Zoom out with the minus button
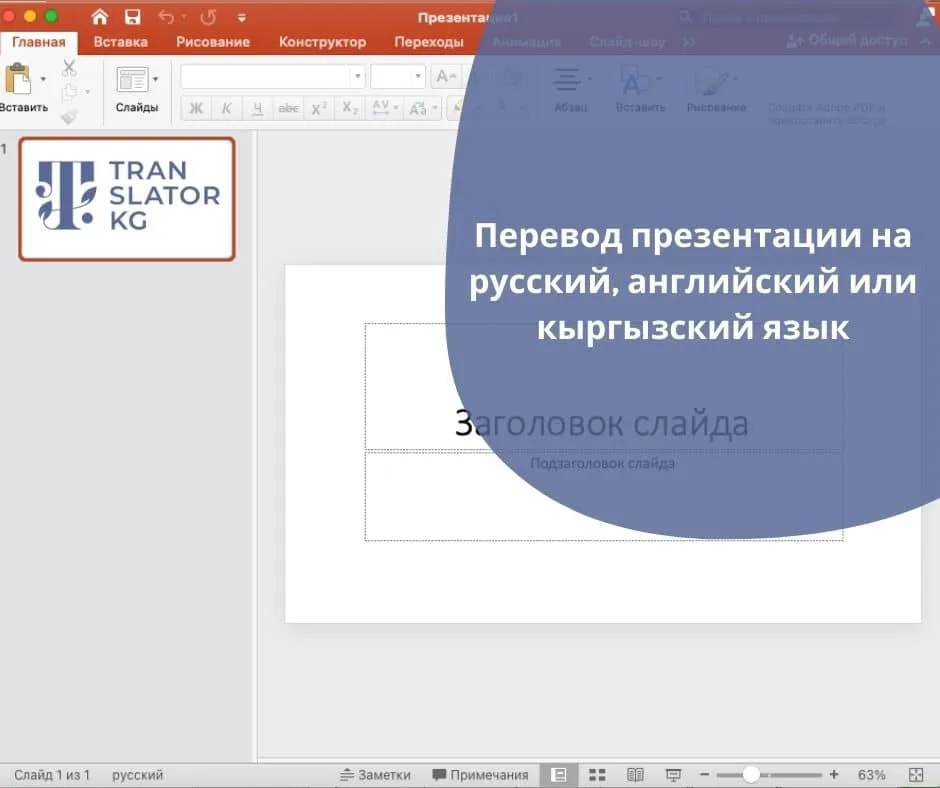The width and height of the screenshot is (940, 788). [x=704, y=775]
